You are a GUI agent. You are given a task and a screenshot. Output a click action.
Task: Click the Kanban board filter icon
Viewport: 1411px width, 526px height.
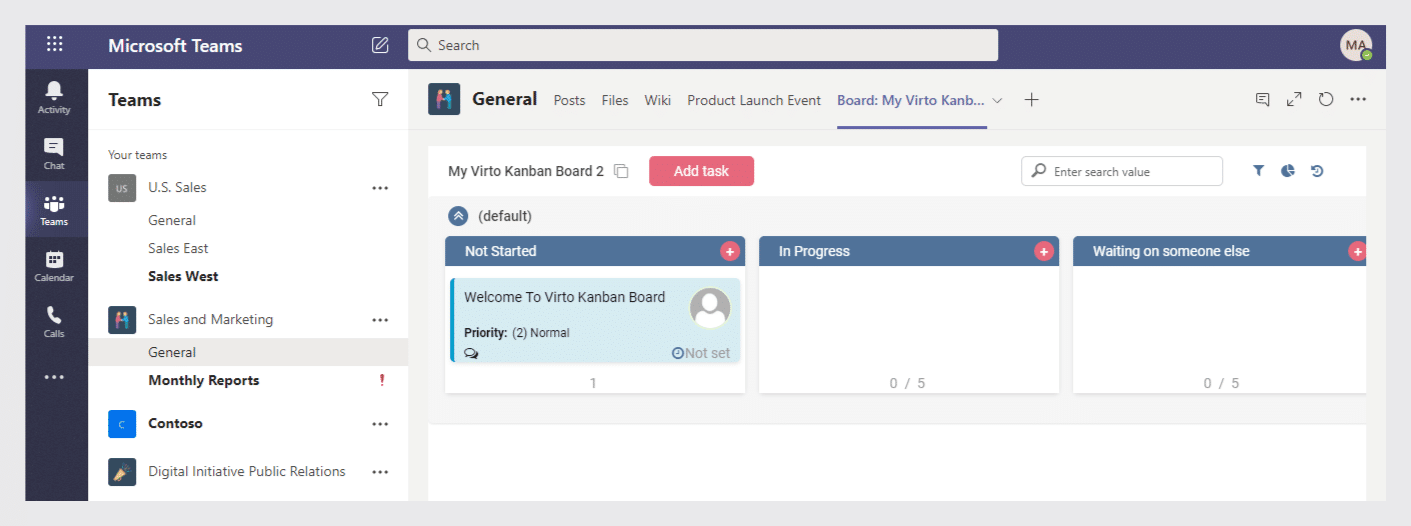click(1259, 171)
